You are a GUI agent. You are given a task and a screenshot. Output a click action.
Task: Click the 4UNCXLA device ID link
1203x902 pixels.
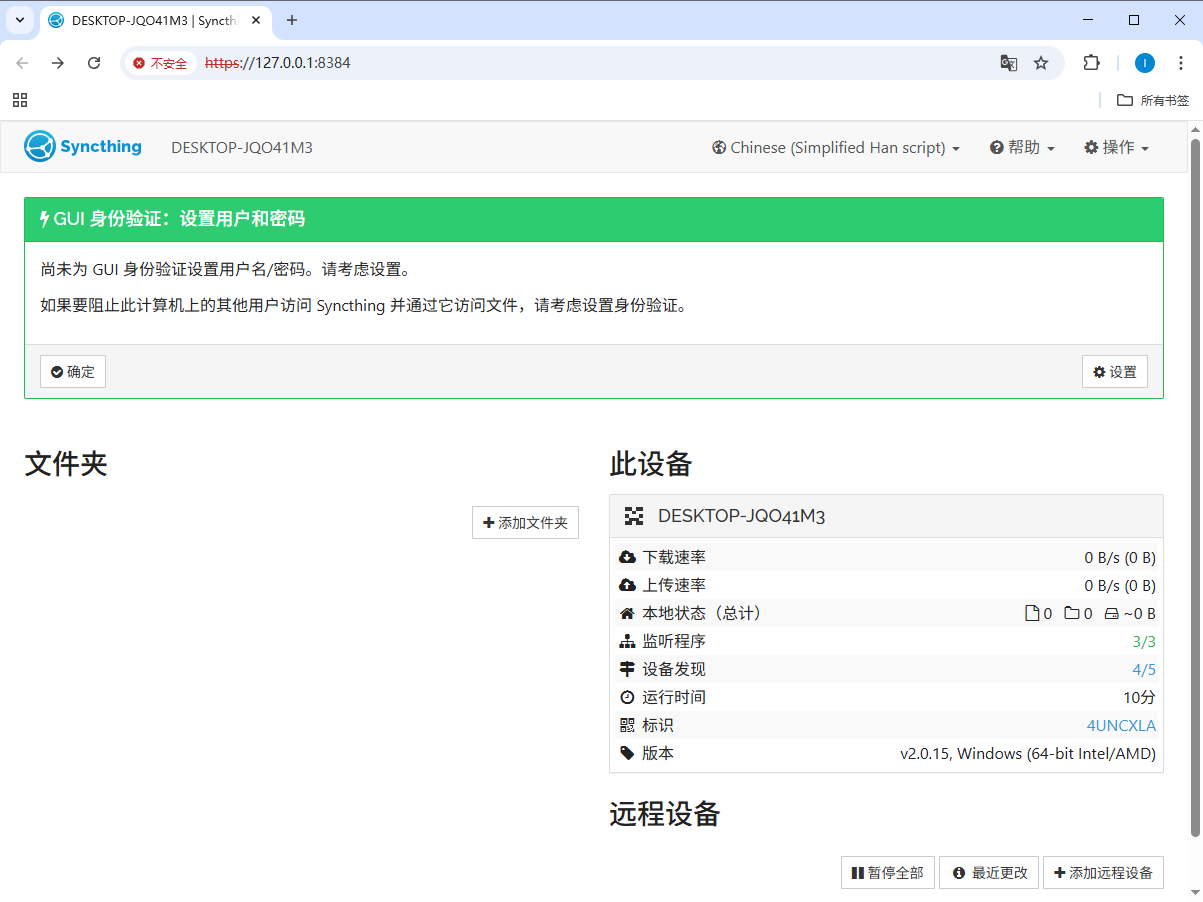click(1121, 725)
